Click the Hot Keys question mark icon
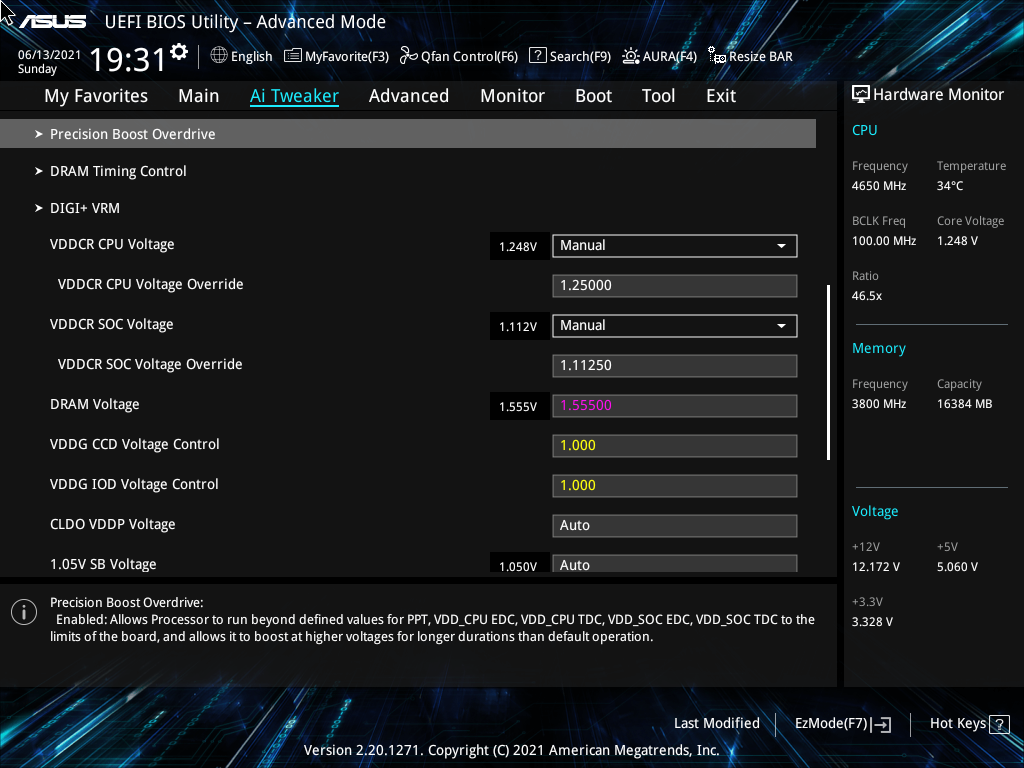Viewport: 1024px width, 768px height. pyautogui.click(x=999, y=724)
